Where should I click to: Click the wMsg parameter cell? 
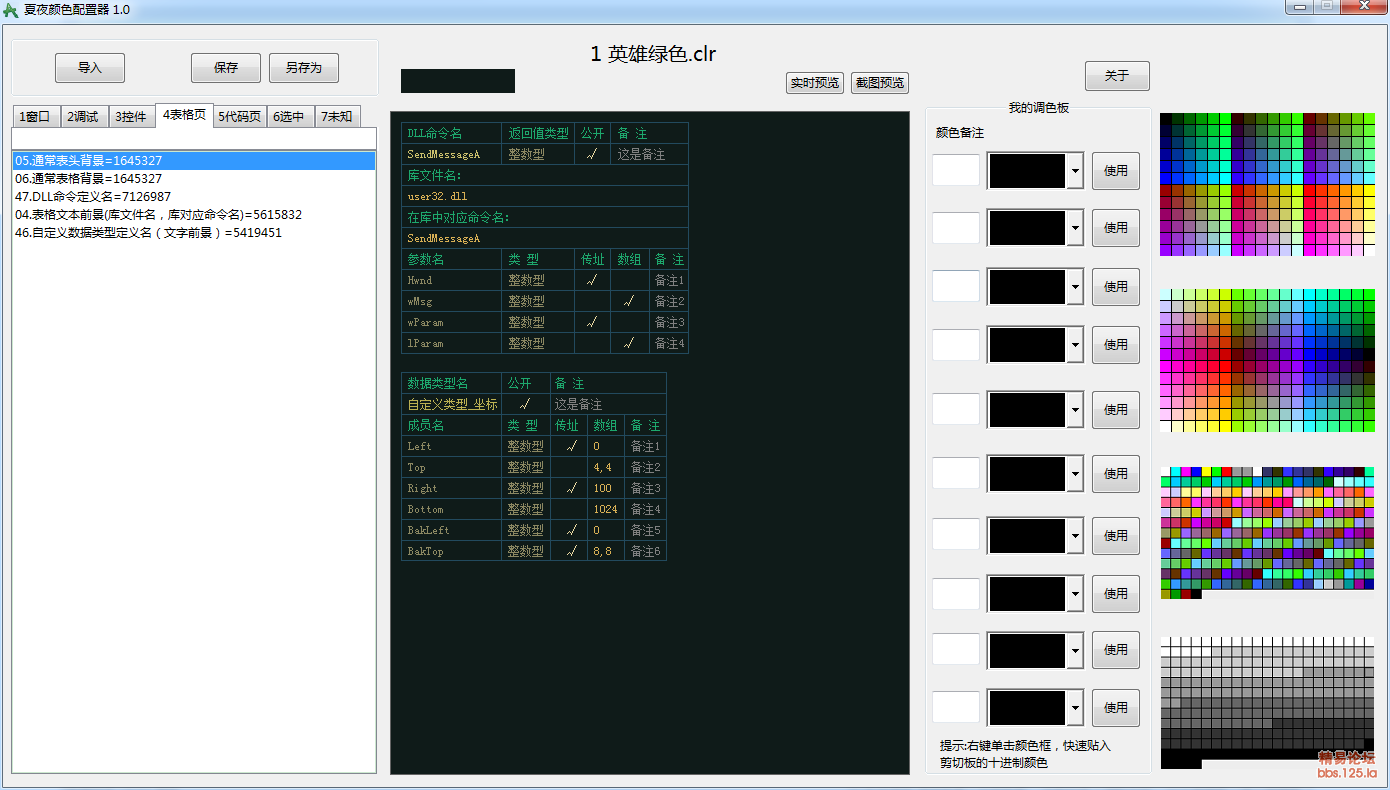(x=451, y=301)
